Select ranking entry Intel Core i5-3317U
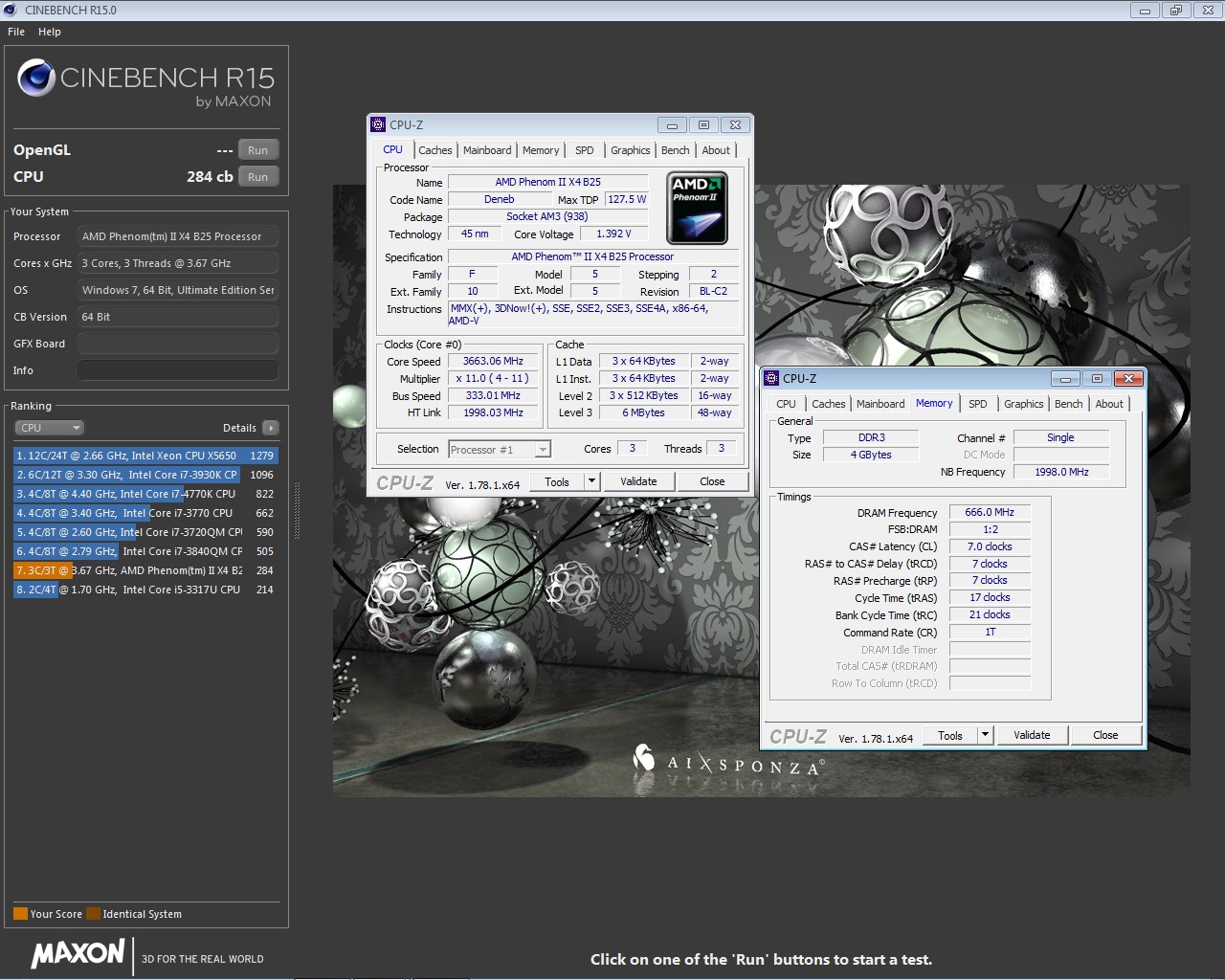The width and height of the screenshot is (1225, 980). (145, 590)
